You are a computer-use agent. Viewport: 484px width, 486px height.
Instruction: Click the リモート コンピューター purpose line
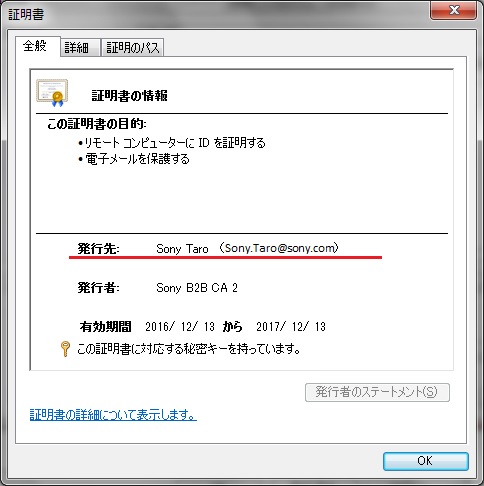172,143
